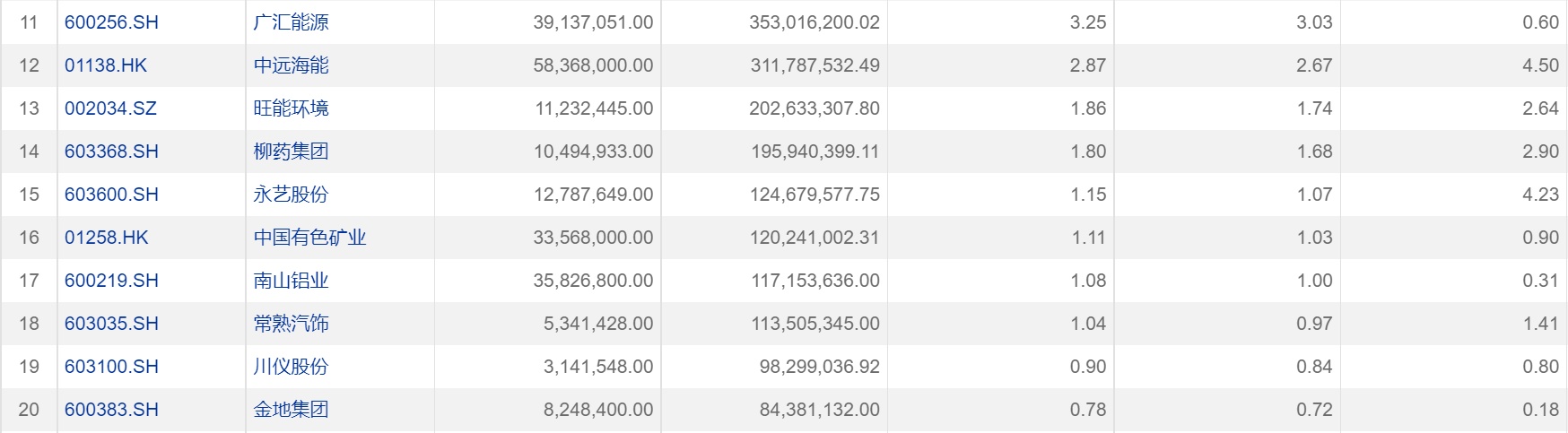Open the 中国有色矿业 name link
1568x433 pixels.
coord(309,238)
